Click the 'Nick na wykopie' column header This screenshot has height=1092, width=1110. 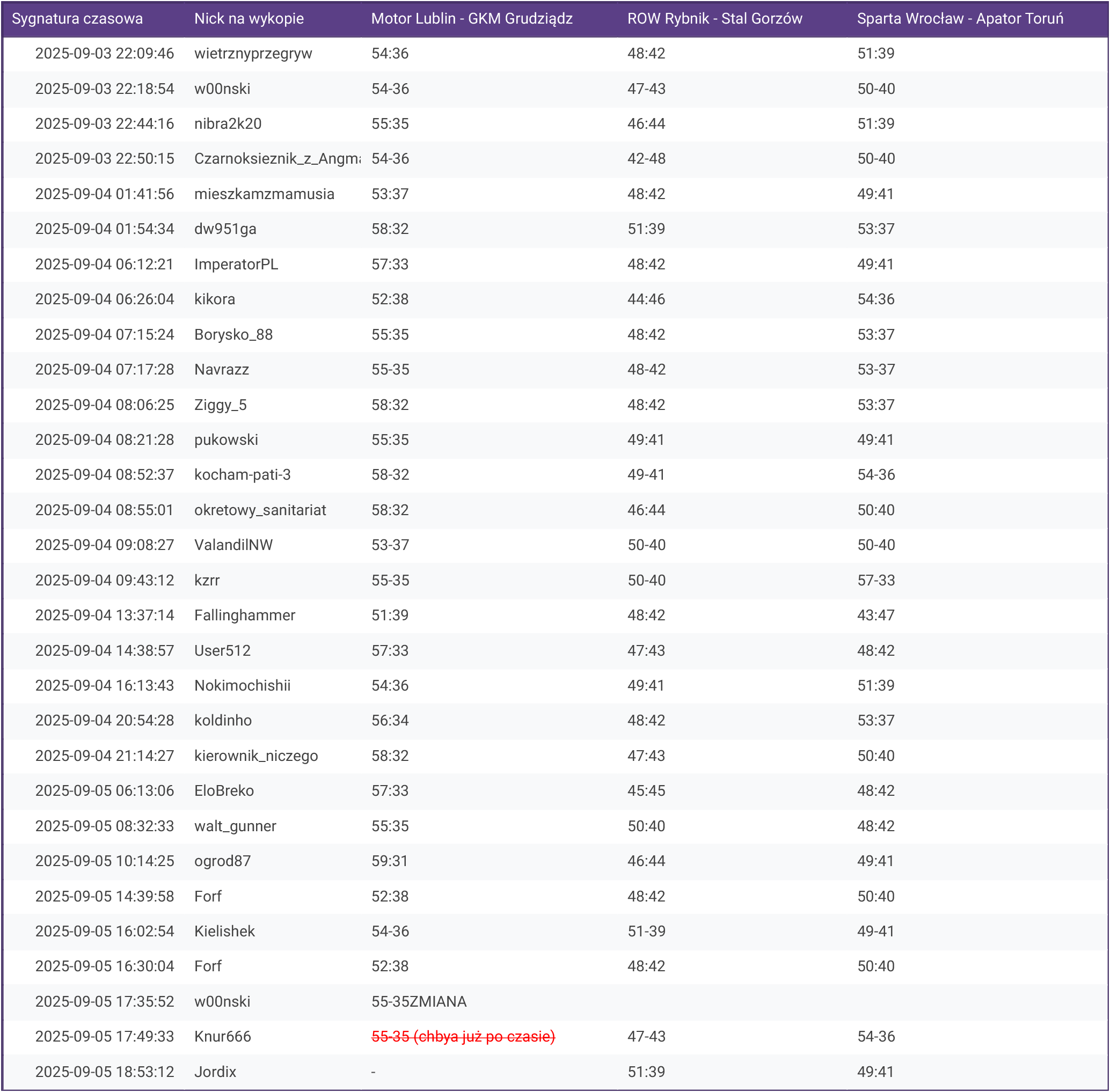pyautogui.click(x=249, y=19)
